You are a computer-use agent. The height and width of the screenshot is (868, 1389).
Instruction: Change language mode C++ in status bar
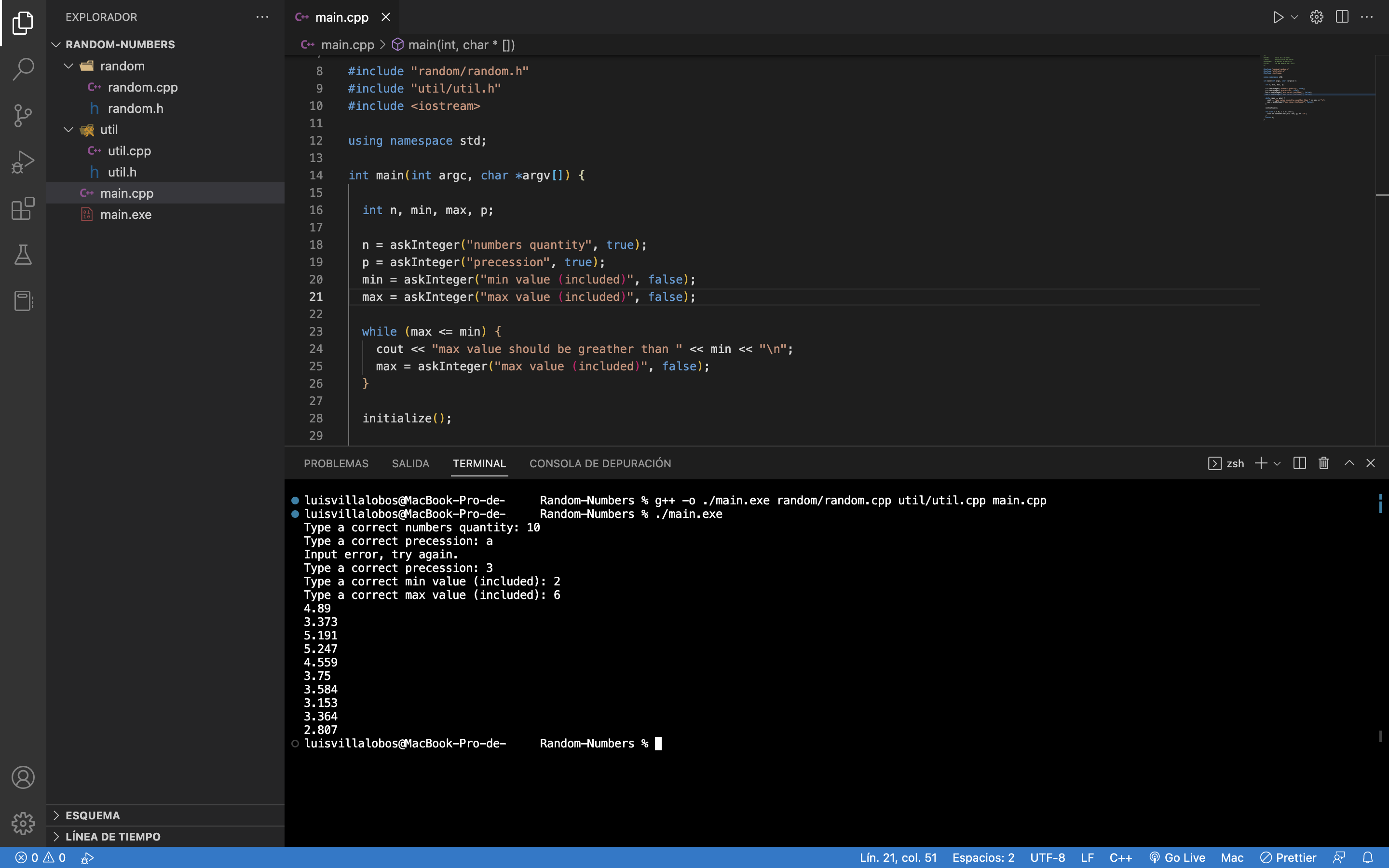[1120, 858]
